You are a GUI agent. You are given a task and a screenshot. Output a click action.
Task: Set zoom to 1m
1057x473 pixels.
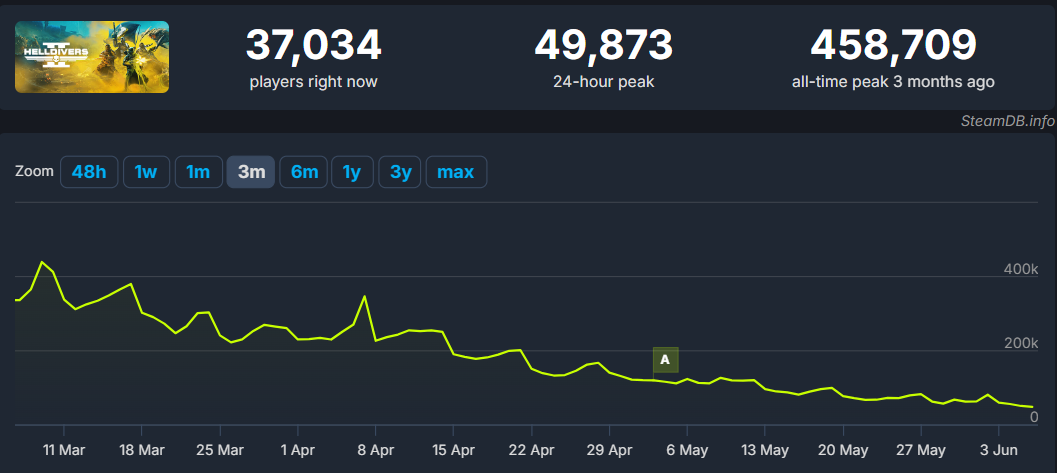pyautogui.click(x=198, y=172)
